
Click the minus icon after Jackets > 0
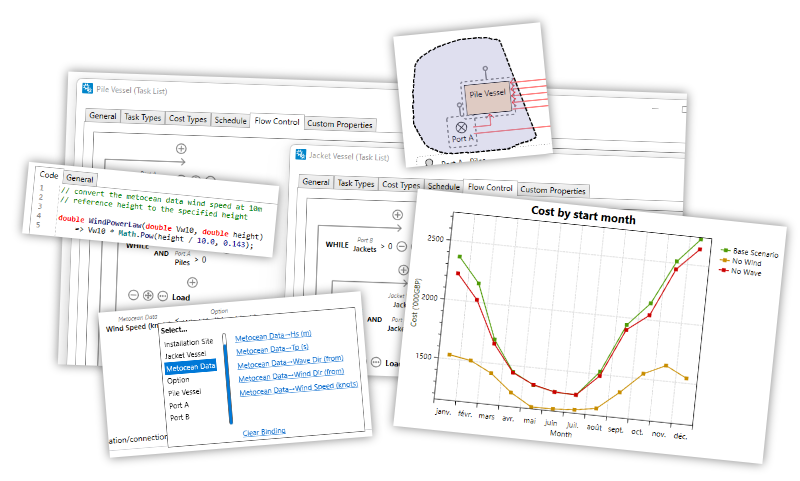[399, 246]
